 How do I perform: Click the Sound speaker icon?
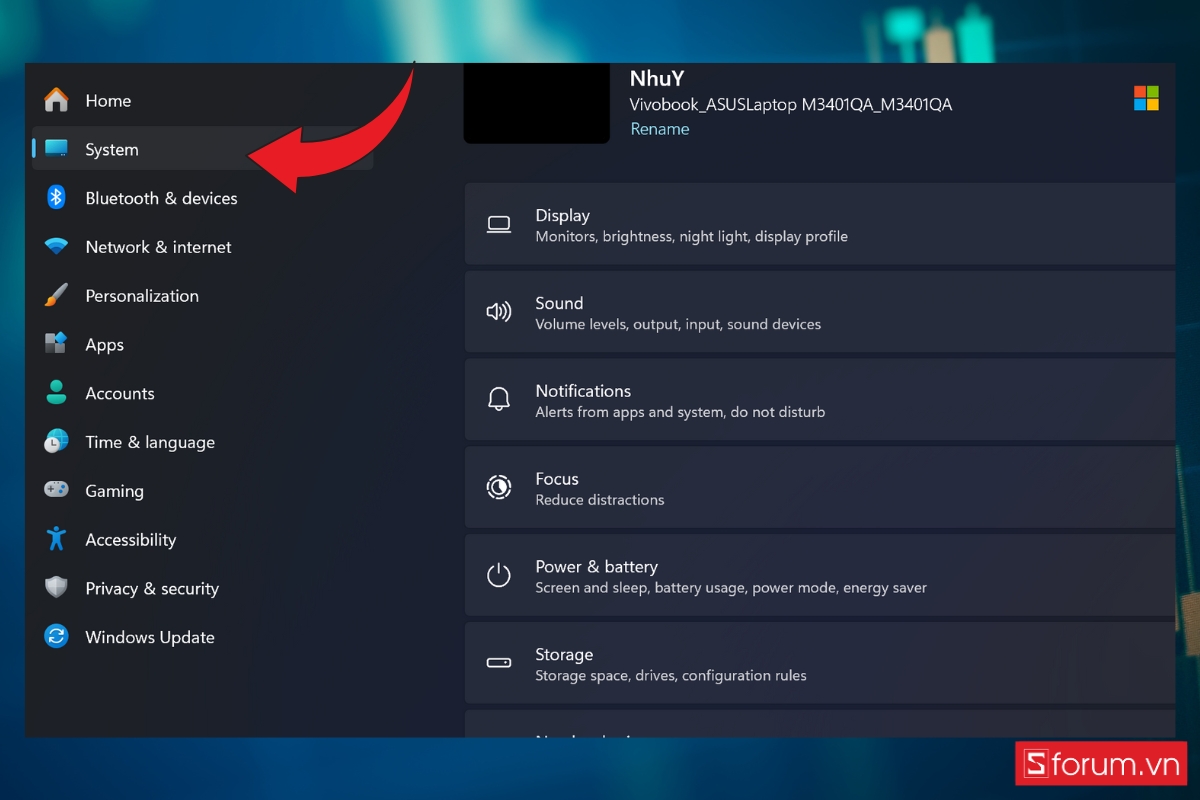coord(499,312)
